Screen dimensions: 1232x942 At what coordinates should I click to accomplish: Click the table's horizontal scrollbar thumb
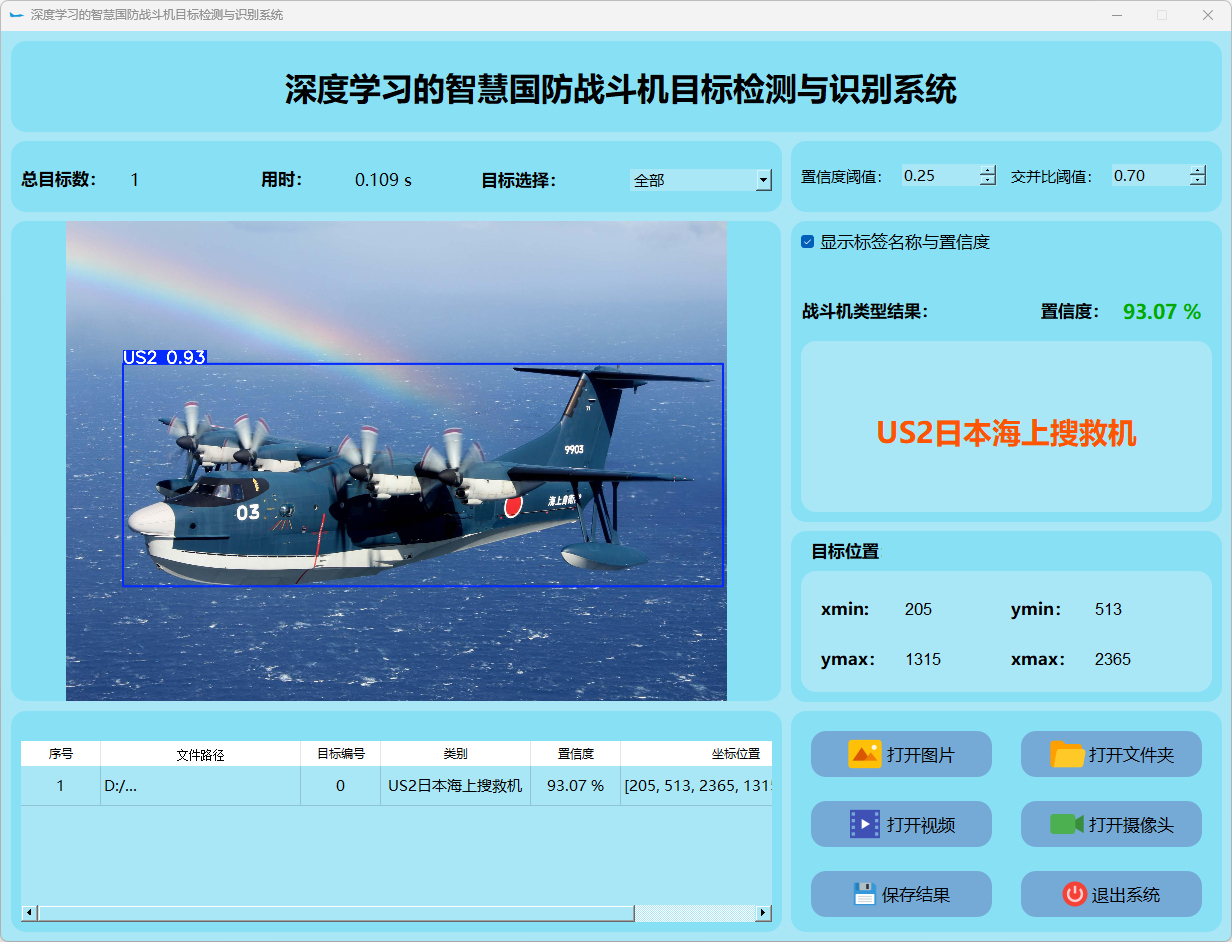click(x=335, y=913)
